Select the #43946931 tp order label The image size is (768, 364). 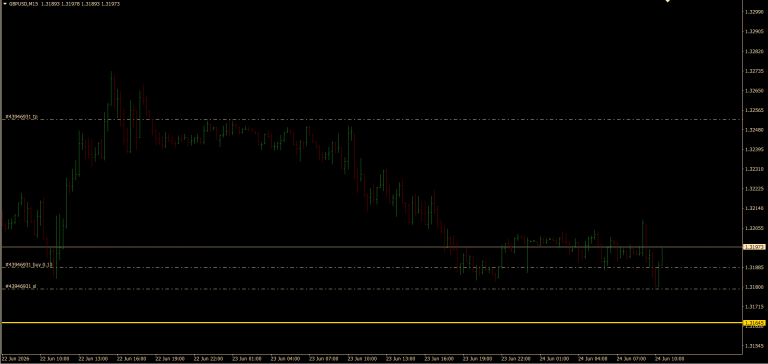coord(22,118)
